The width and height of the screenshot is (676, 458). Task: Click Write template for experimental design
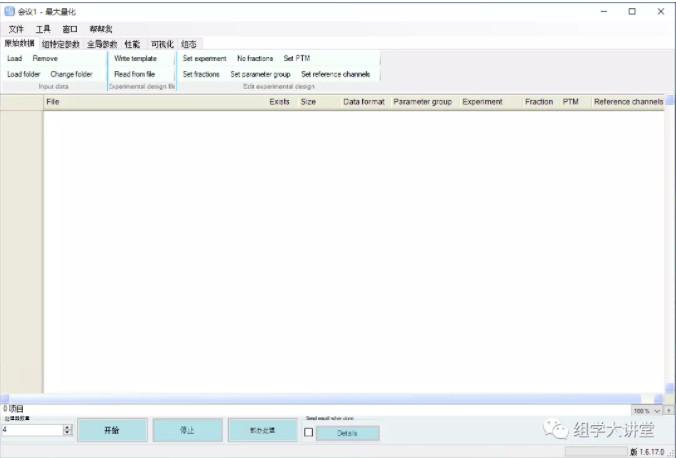tap(135, 59)
